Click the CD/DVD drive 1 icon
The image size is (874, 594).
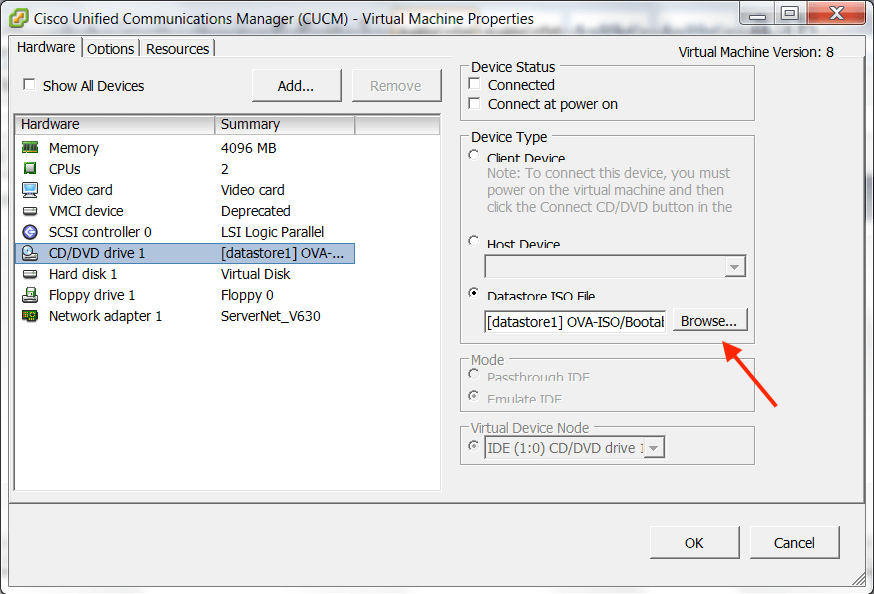tap(30, 253)
